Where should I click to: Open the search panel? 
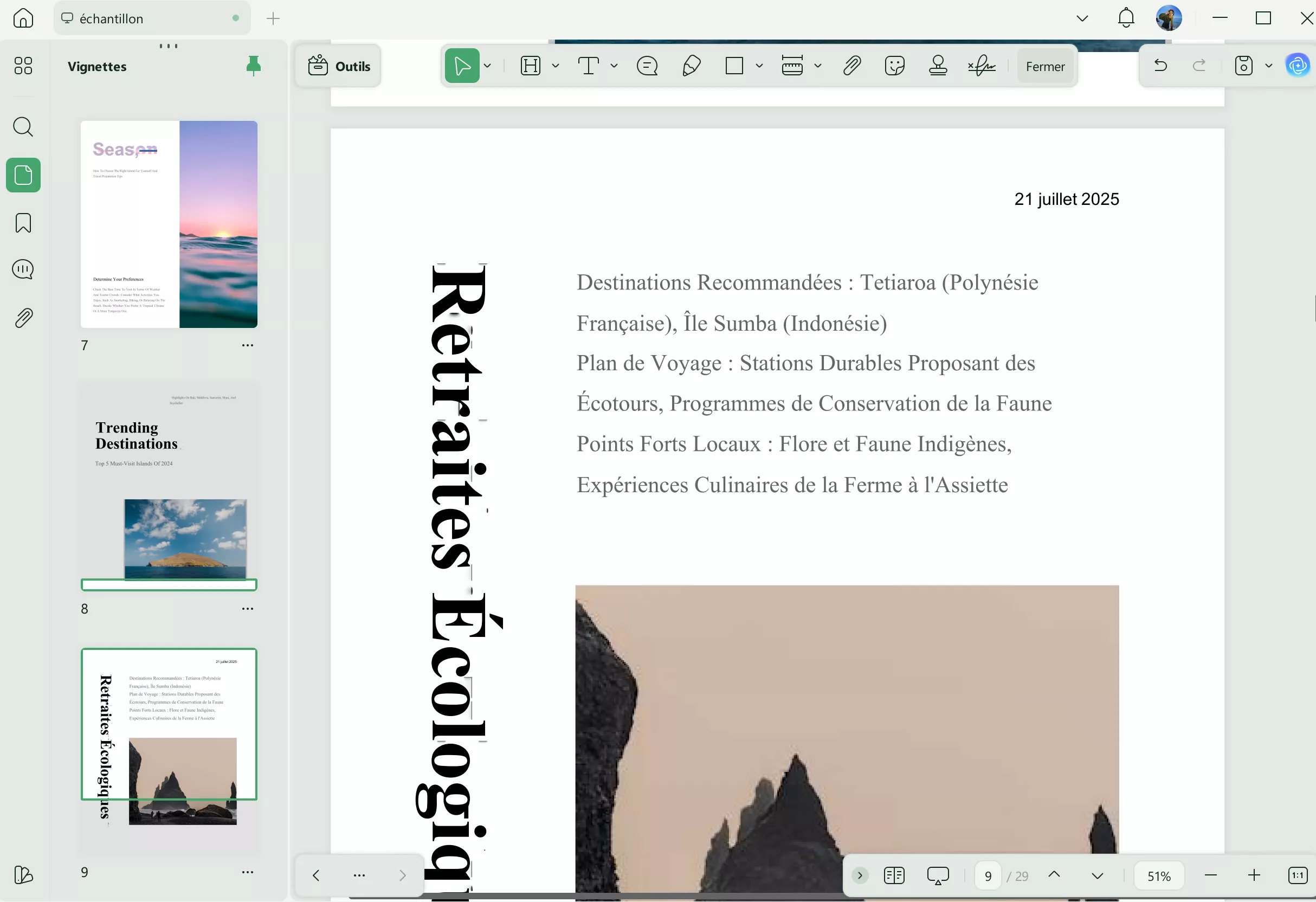(x=23, y=127)
